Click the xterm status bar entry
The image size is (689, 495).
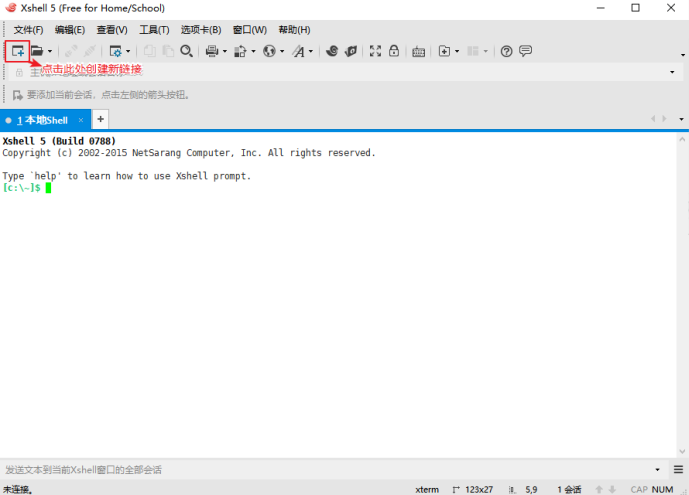427,489
